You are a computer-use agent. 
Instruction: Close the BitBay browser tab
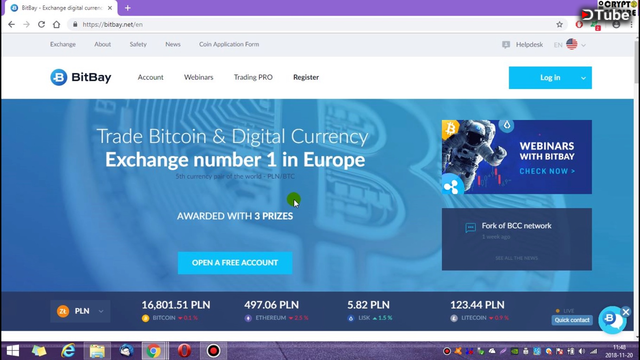click(110, 8)
